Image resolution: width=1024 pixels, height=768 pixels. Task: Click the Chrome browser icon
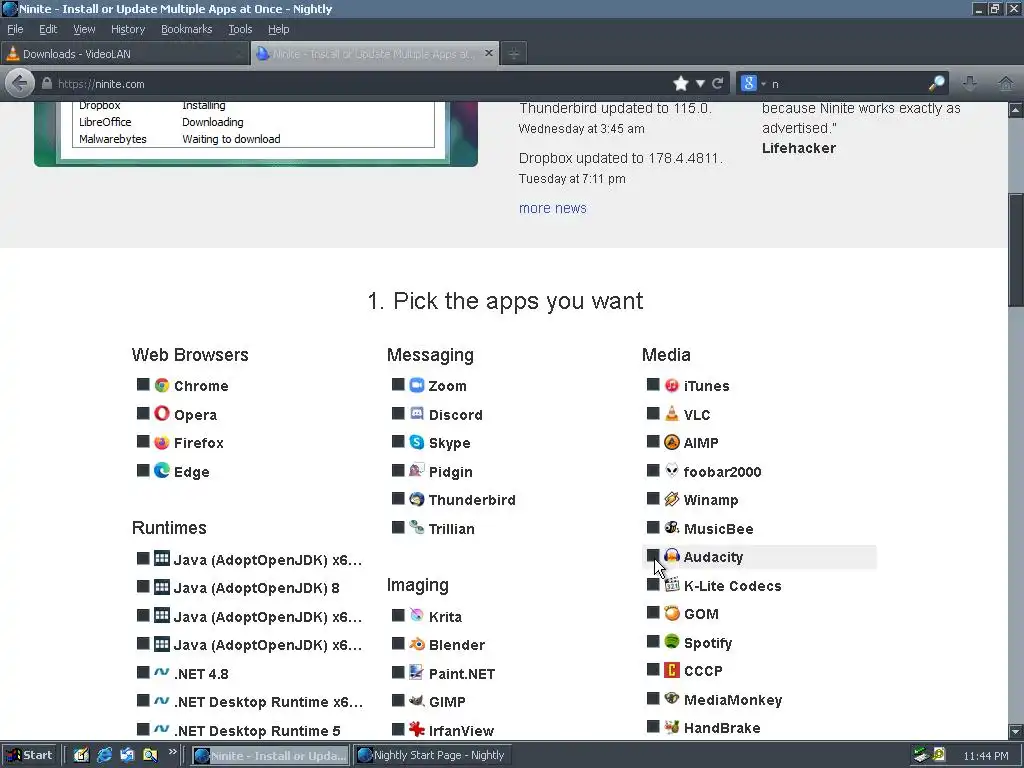pos(162,385)
